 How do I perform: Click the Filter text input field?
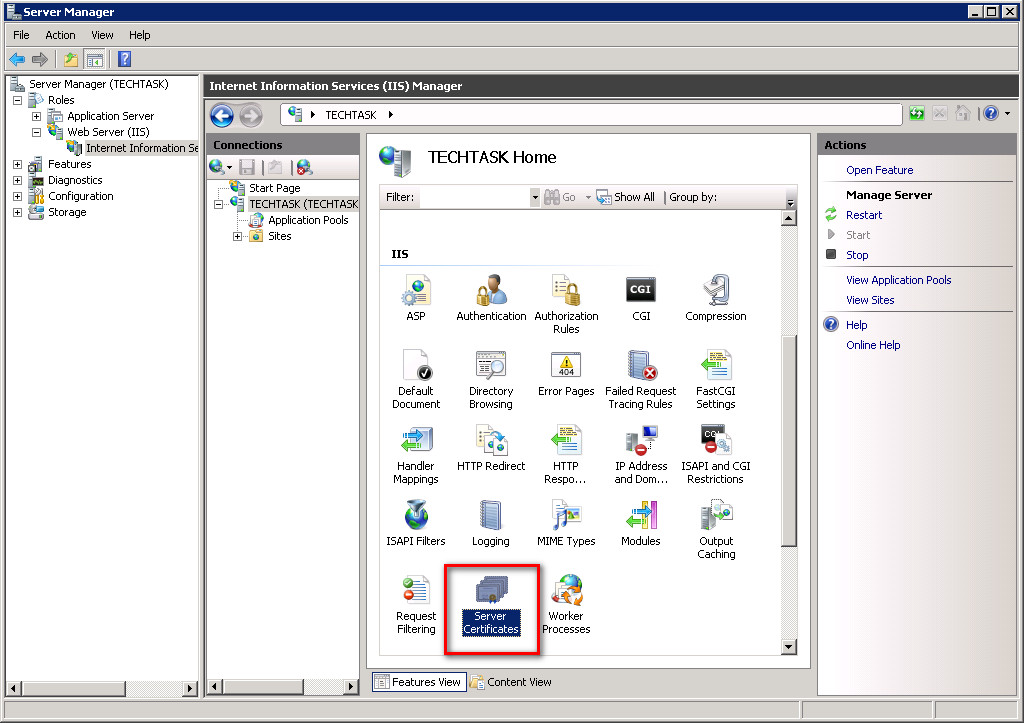[x=473, y=198]
